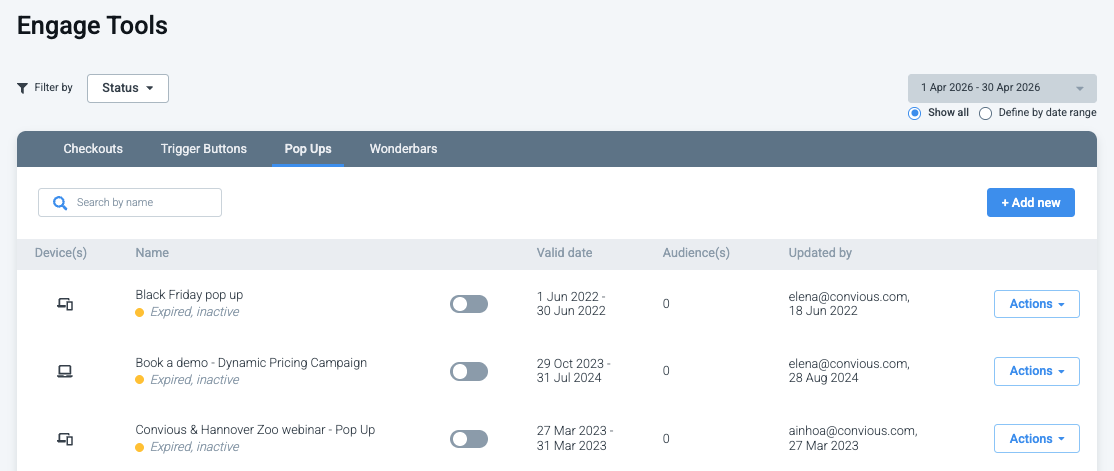Image resolution: width=1114 pixels, height=471 pixels.
Task: Click the funnel filter icon
Action: [22, 88]
